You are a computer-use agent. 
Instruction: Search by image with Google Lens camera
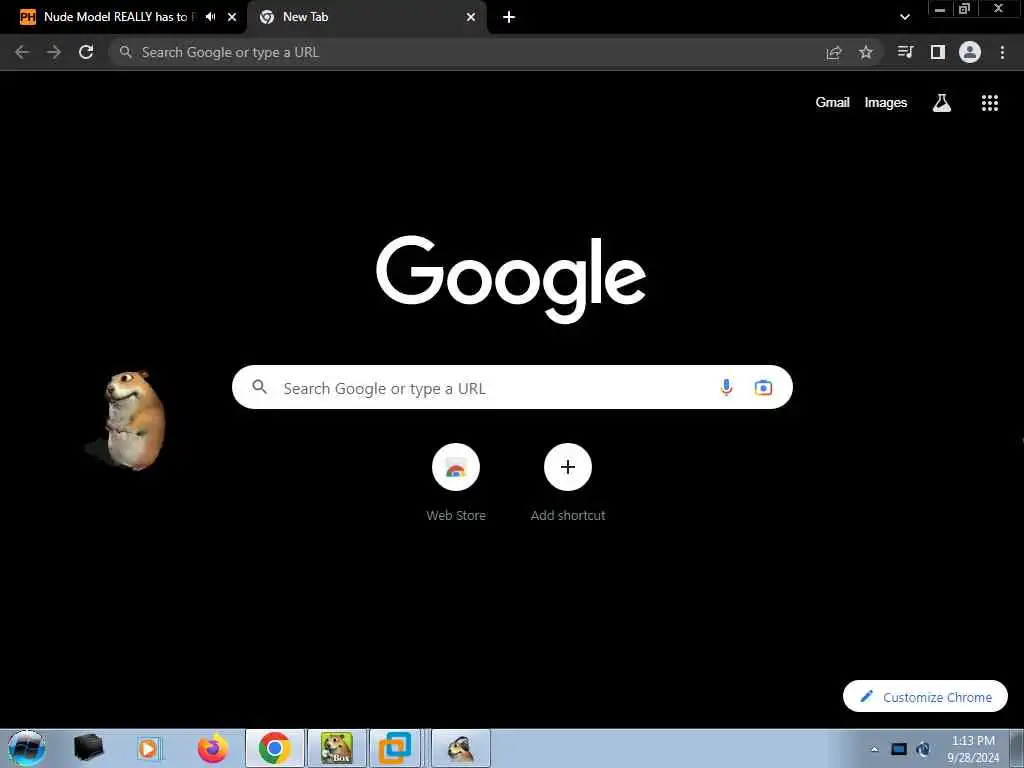763,387
